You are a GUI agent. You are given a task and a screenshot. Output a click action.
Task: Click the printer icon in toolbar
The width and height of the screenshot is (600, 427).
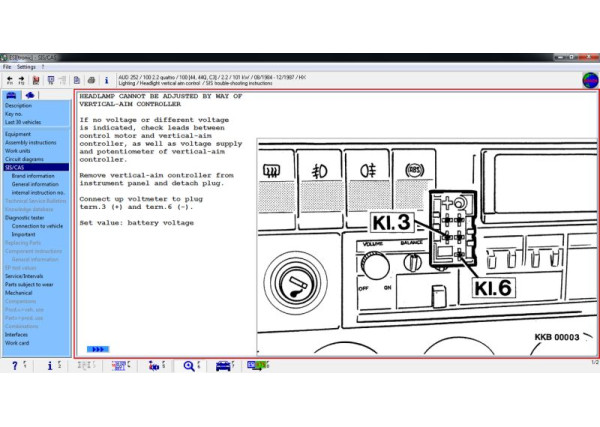[91, 79]
